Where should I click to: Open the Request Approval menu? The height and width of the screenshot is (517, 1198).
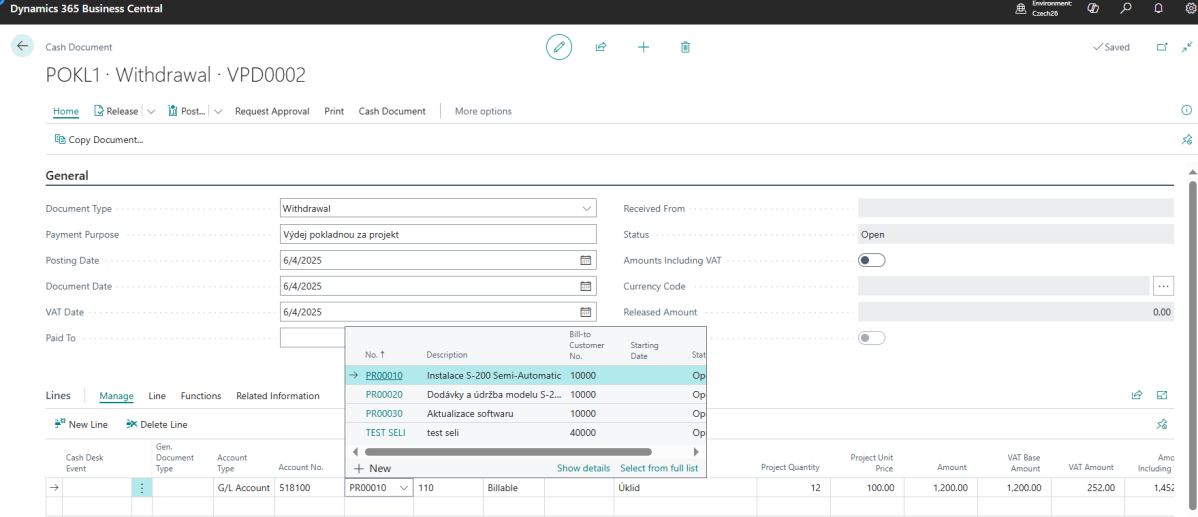click(x=272, y=111)
